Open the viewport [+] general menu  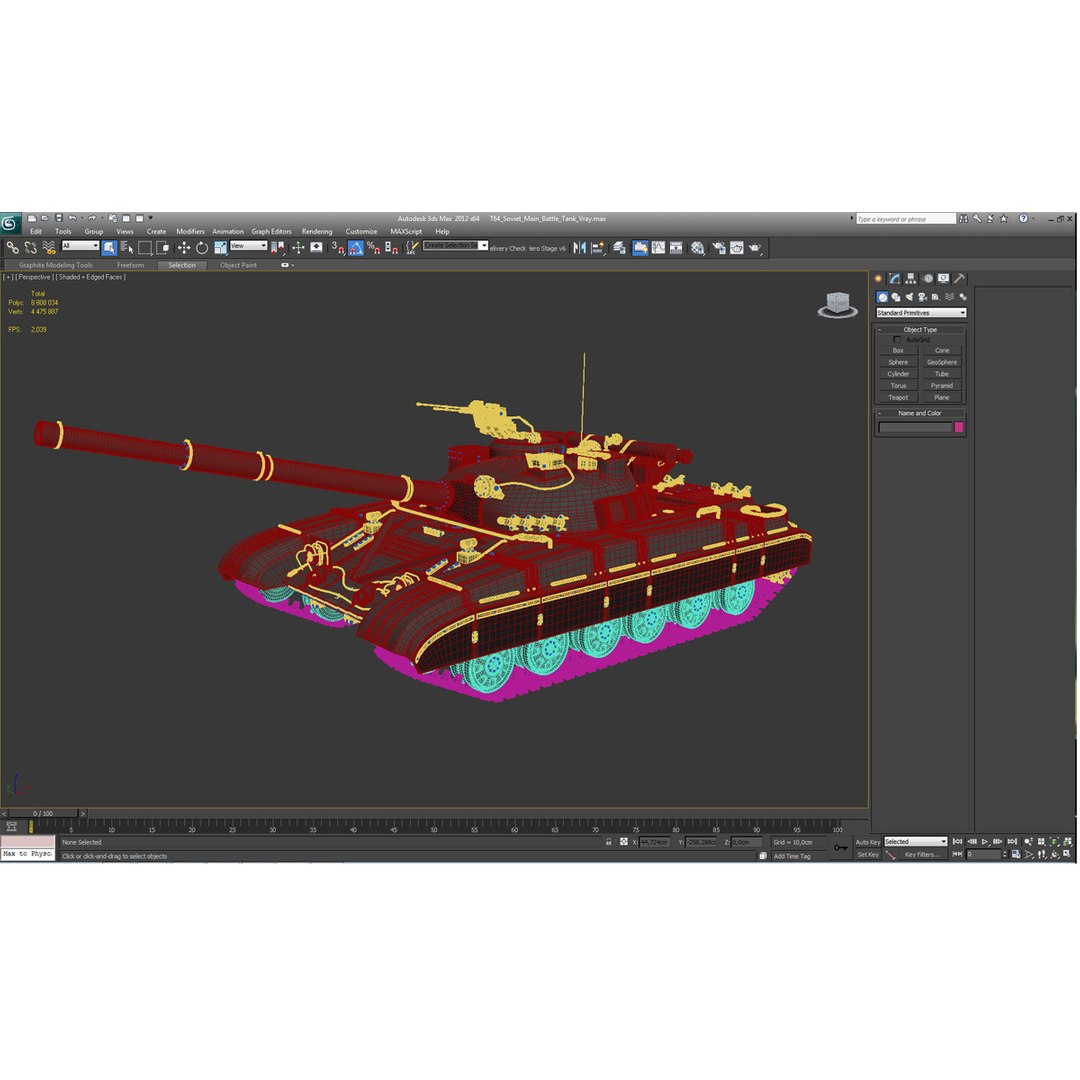(x=8, y=277)
